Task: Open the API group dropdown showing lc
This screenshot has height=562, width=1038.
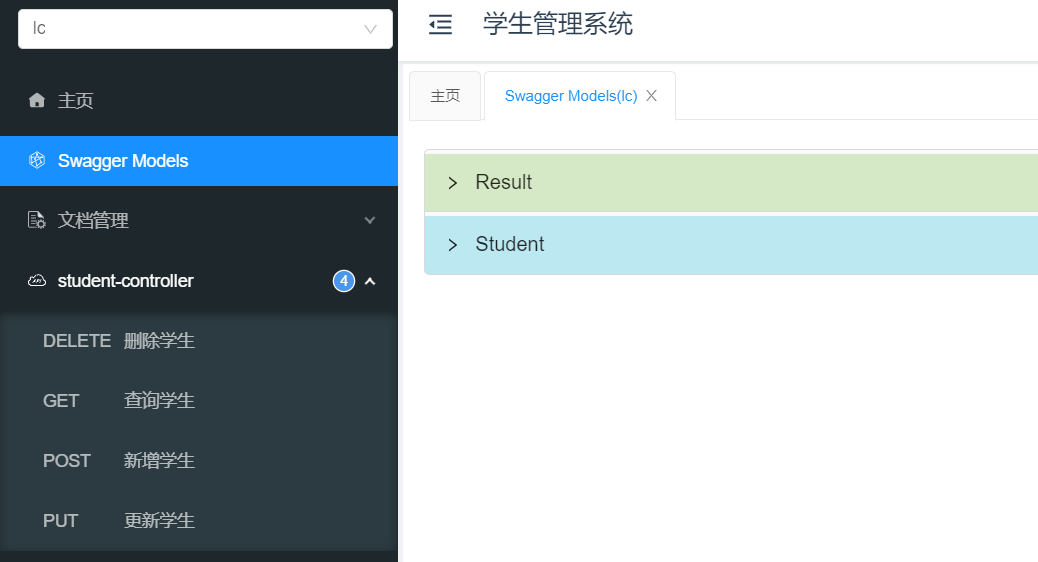Action: click(x=205, y=29)
